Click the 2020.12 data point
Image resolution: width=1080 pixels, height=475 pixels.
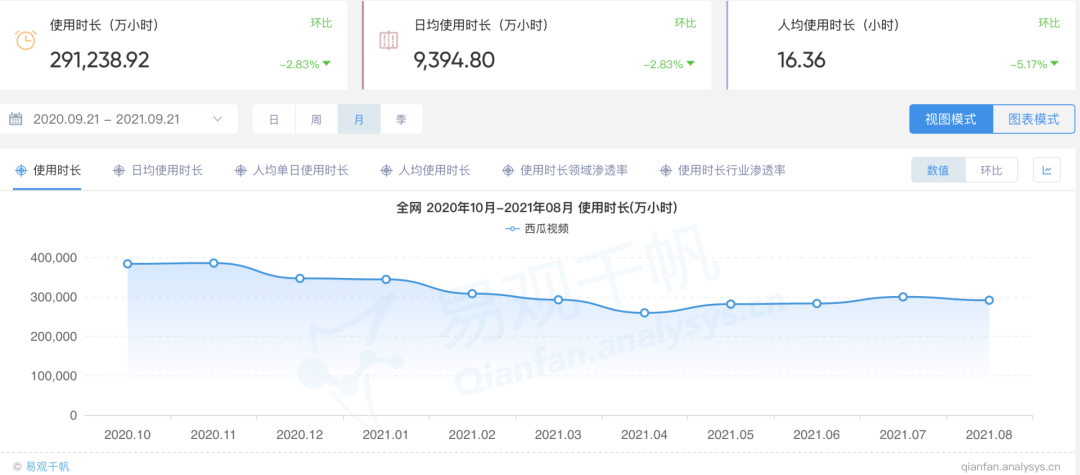[300, 278]
